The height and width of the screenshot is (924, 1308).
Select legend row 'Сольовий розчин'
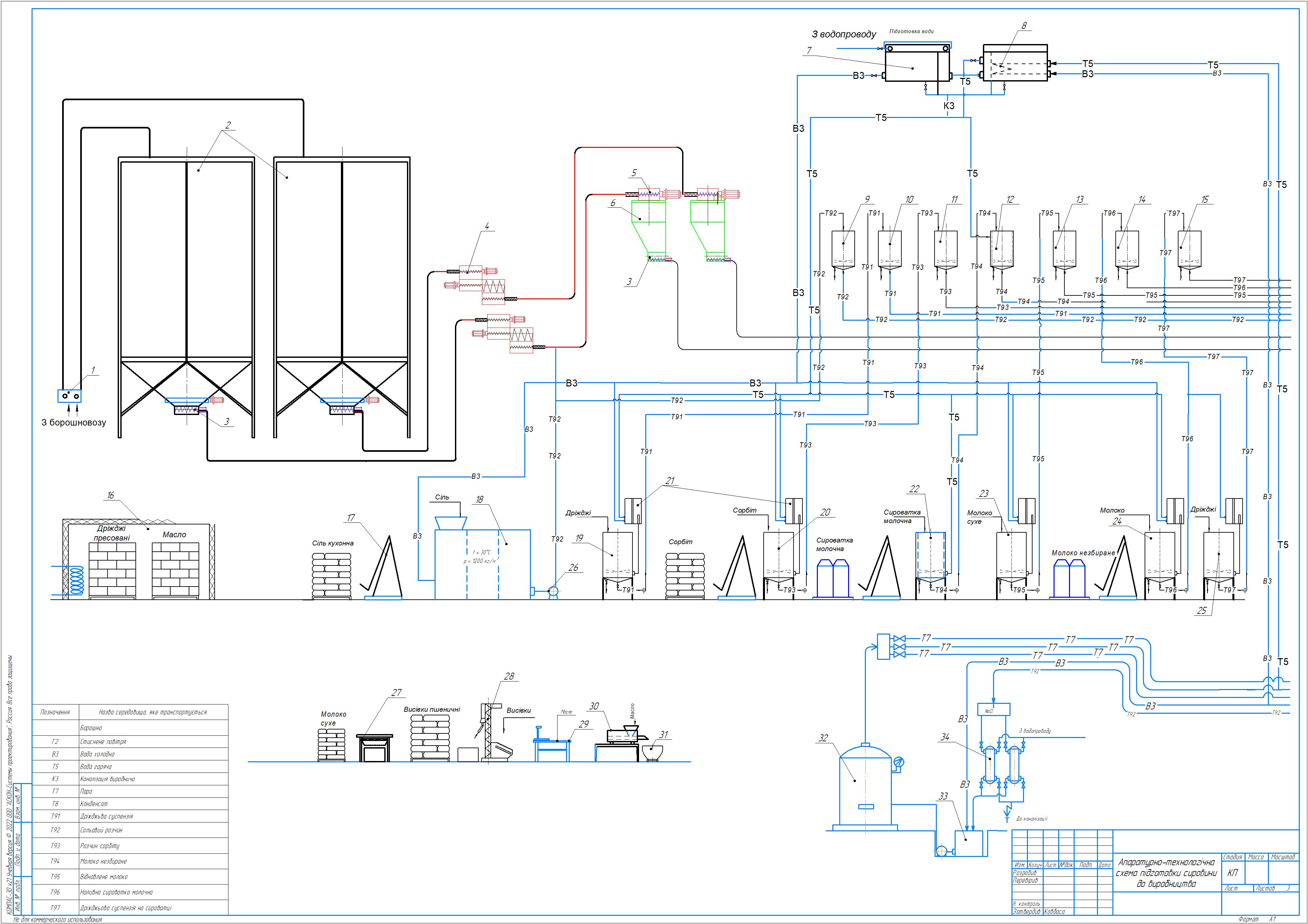[x=131, y=830]
